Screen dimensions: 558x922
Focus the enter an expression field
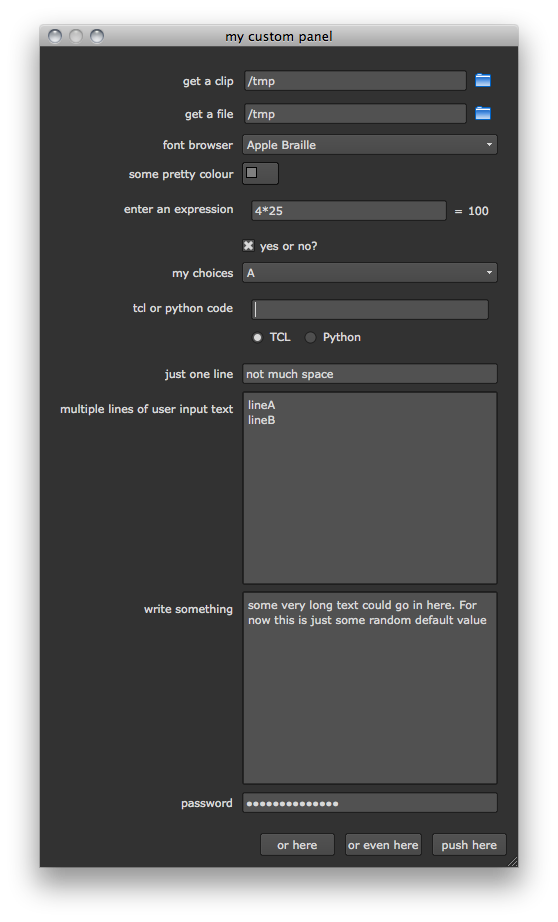coord(349,211)
